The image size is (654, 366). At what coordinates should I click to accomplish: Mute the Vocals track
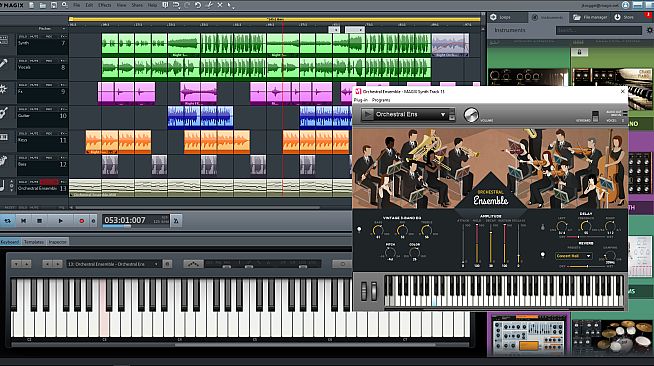[x=34, y=61]
